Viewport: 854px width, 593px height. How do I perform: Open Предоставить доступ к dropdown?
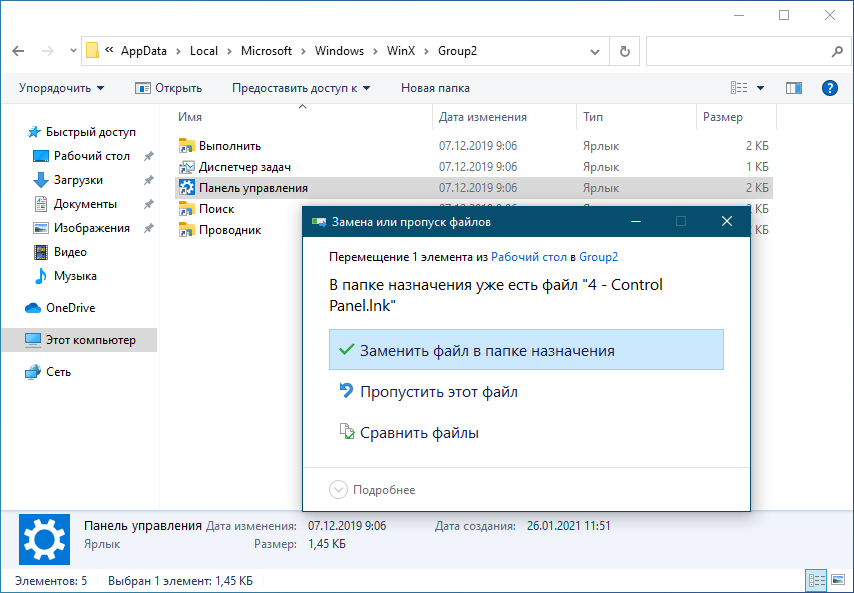click(301, 88)
